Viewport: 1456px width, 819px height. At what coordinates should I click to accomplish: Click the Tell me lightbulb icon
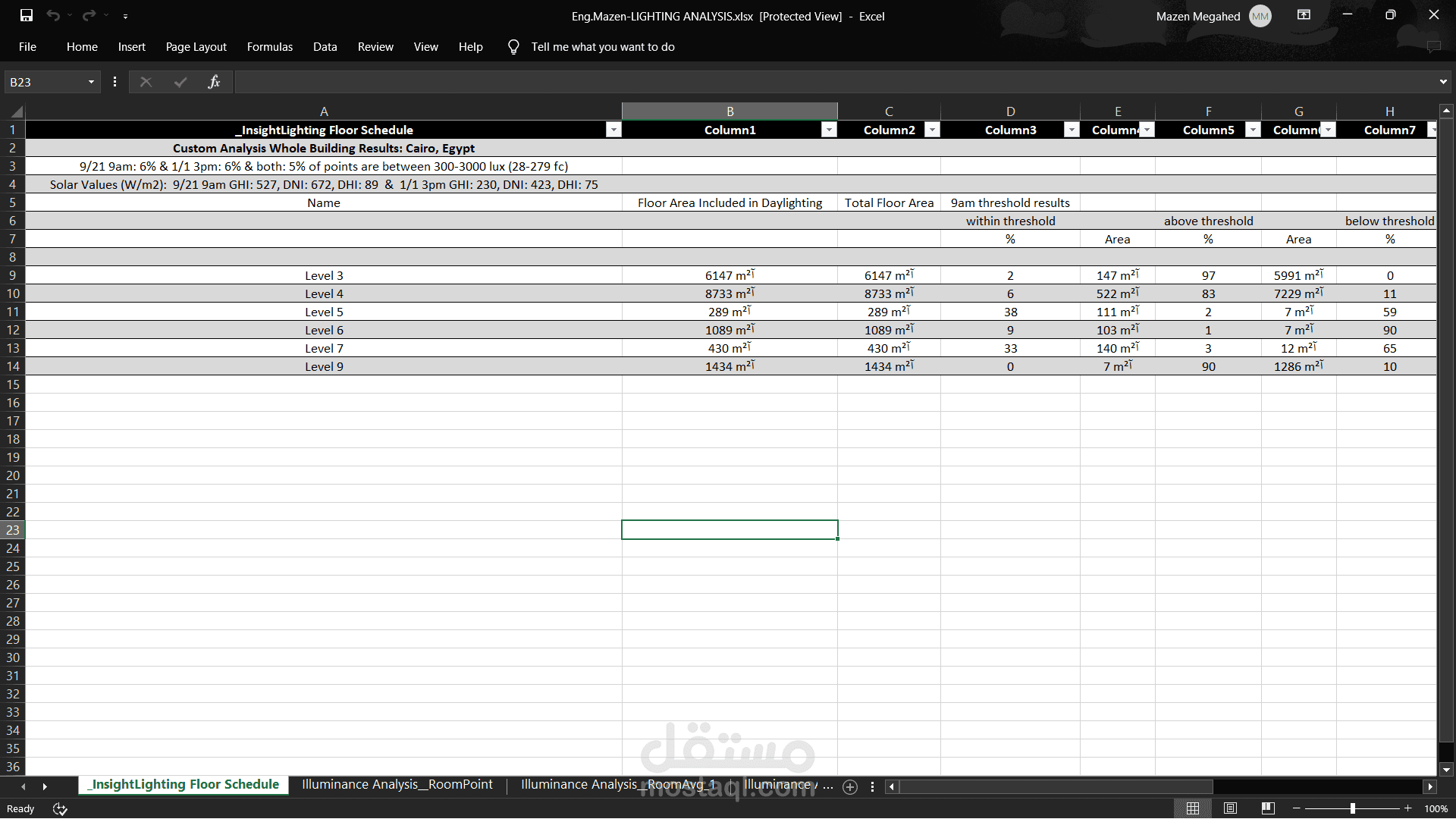click(513, 47)
